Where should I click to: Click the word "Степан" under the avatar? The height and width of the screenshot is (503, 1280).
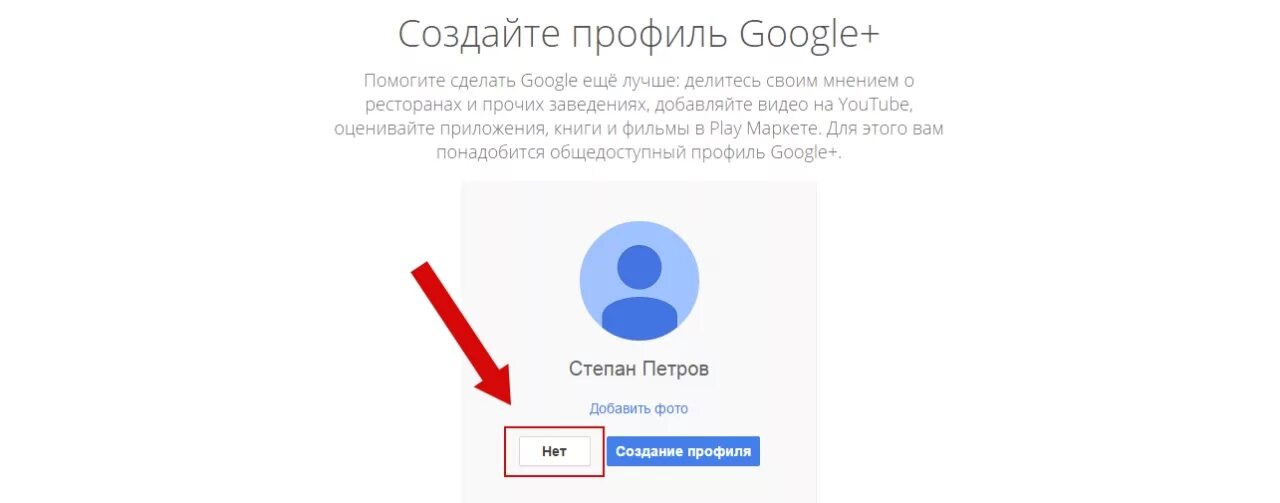tap(601, 369)
